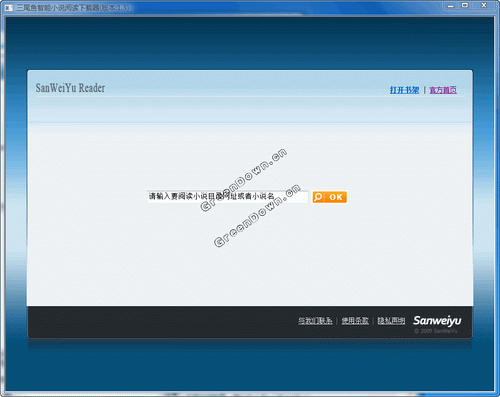Click the dark footer bar empty area
The width and height of the screenshot is (500, 397).
[x=160, y=322]
